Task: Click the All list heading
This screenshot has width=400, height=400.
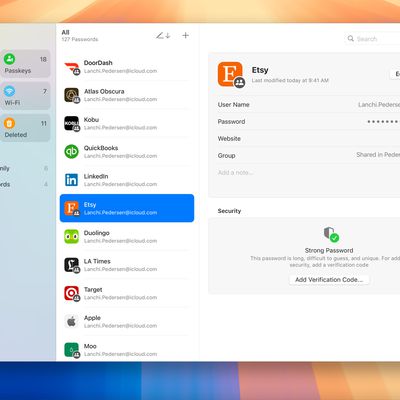Action: point(65,32)
